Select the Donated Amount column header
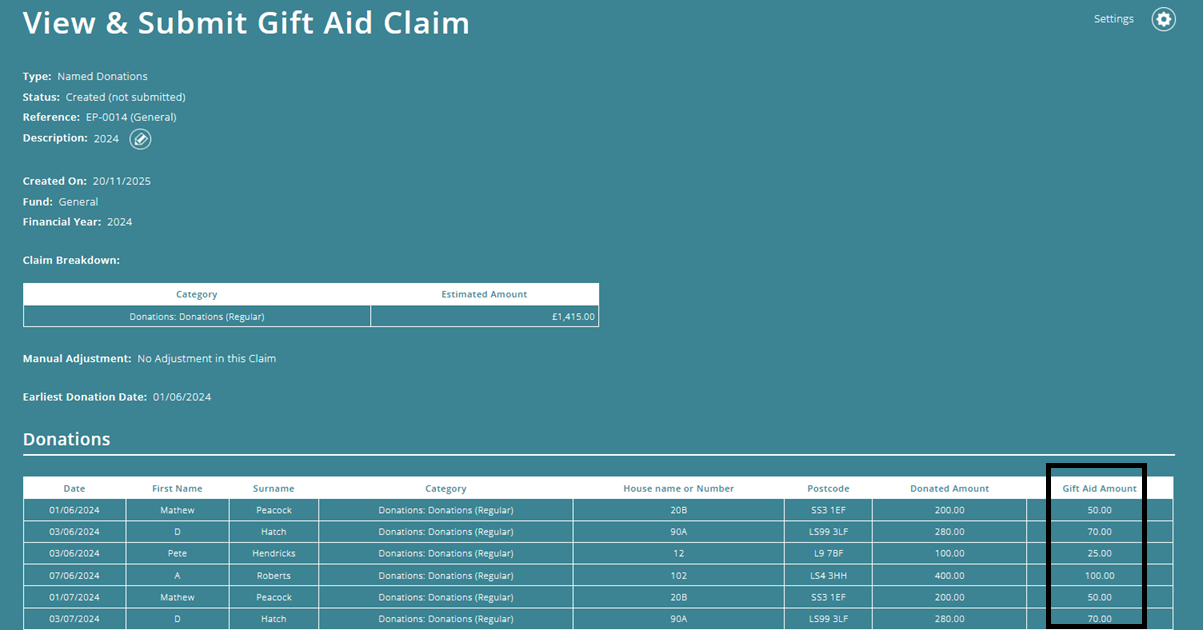Viewport: 1203px width, 630px height. click(948, 488)
